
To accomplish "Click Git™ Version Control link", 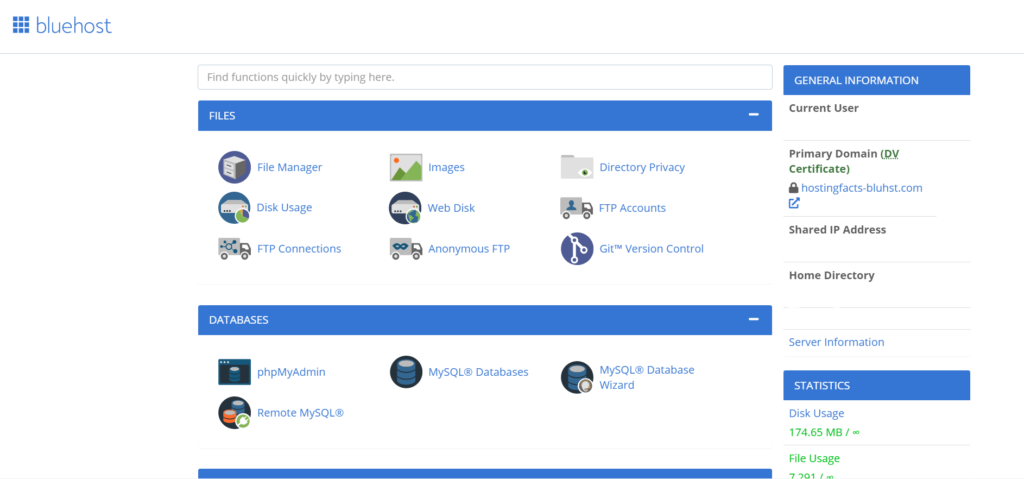I will click(x=652, y=249).
